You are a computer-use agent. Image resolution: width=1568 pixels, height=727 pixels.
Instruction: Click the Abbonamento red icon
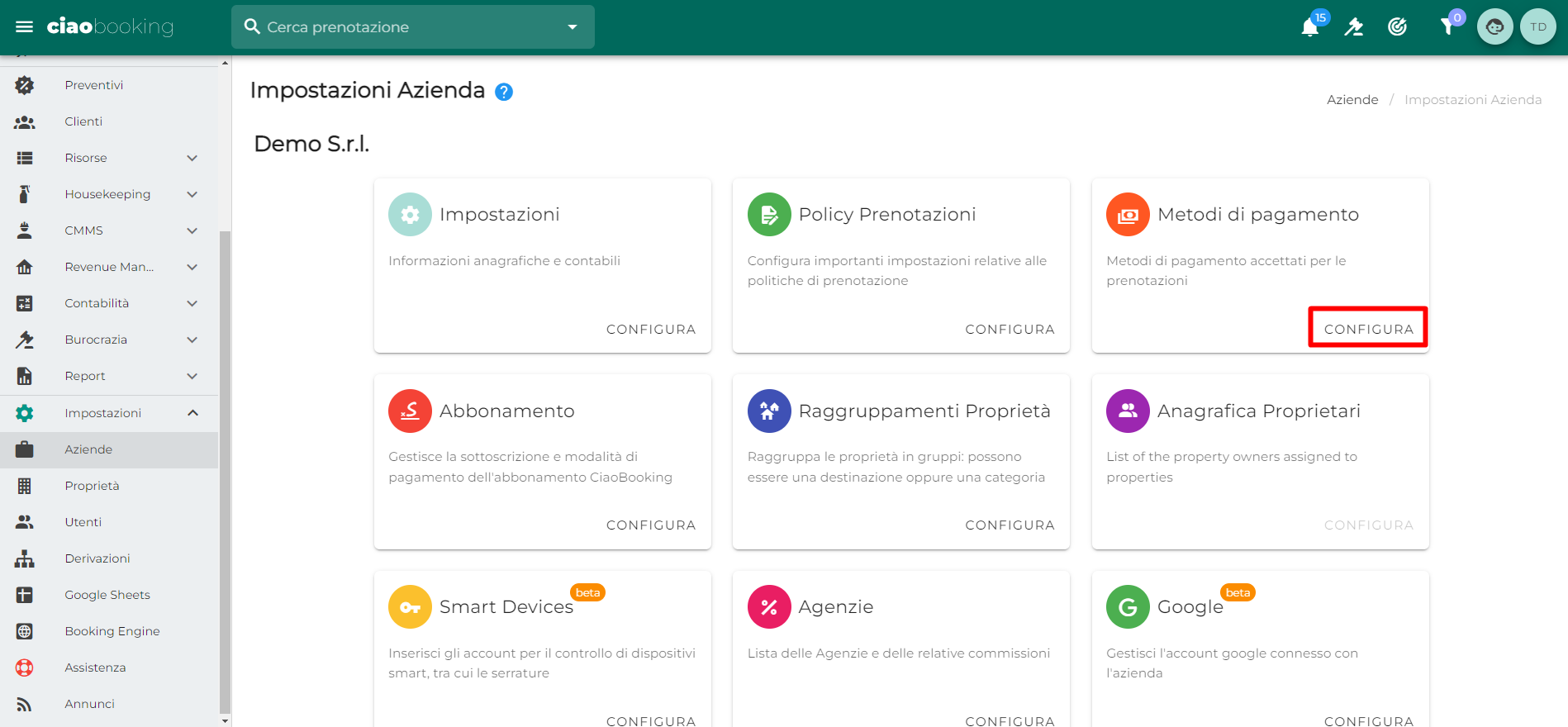(410, 411)
